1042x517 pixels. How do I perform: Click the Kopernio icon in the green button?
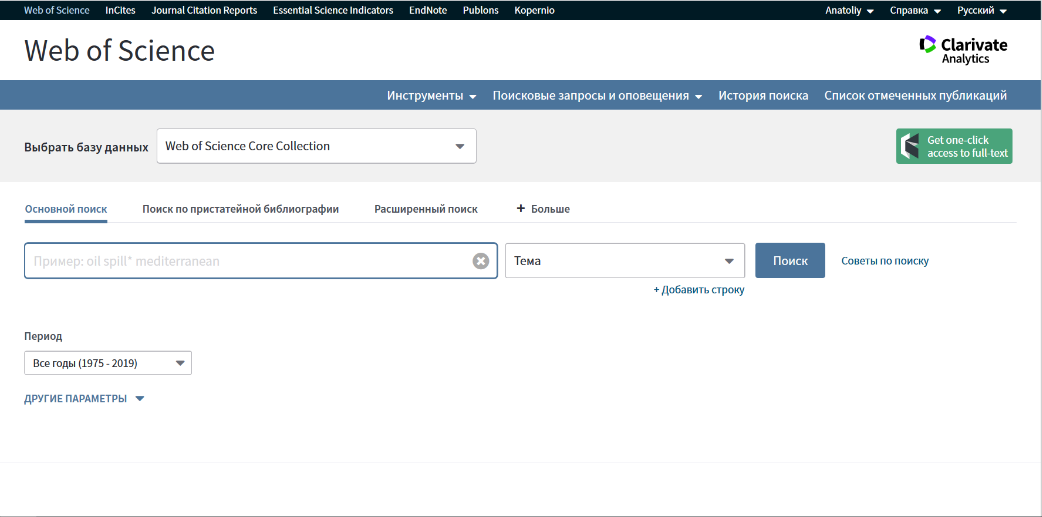[908, 146]
